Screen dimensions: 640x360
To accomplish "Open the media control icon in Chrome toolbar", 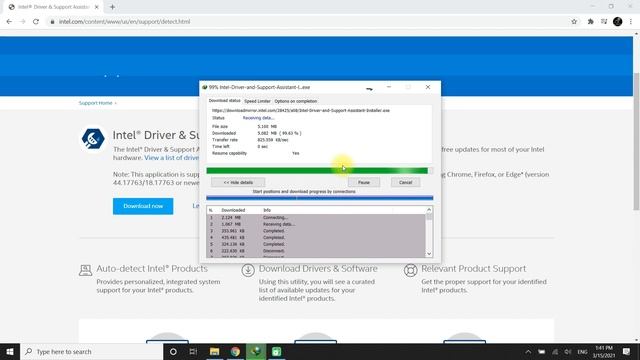I will click(604, 22).
